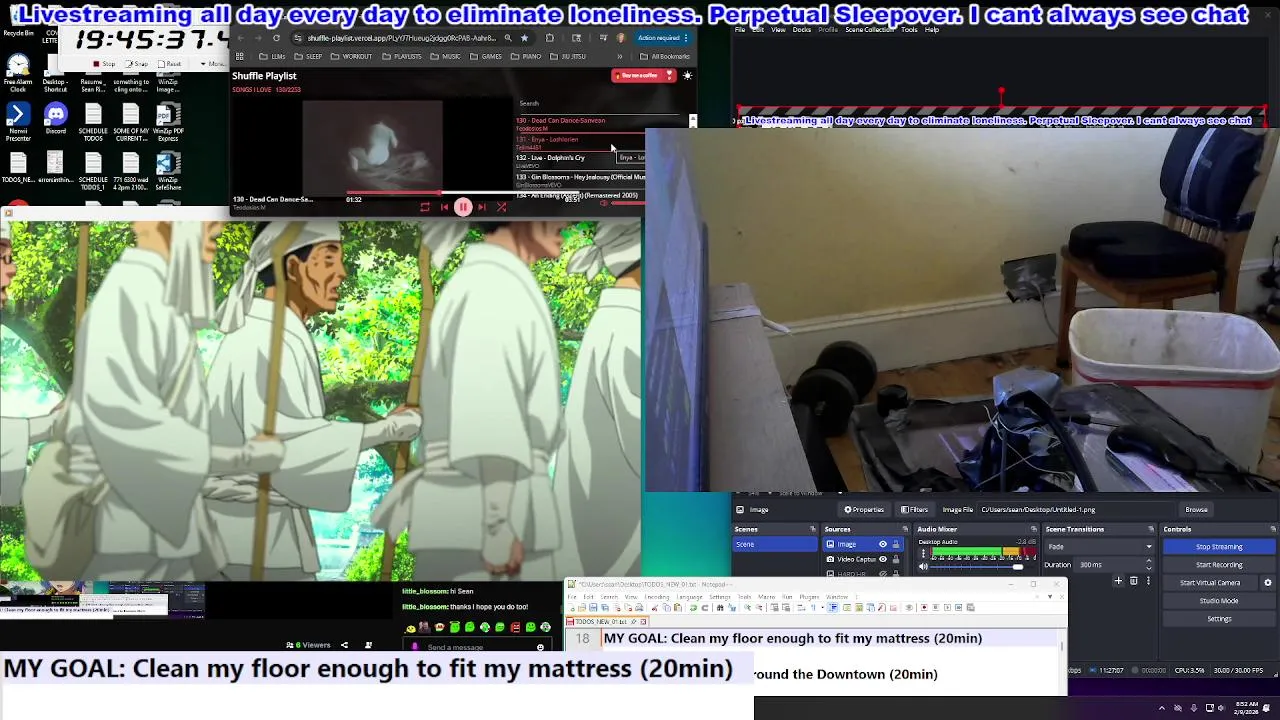The image size is (1280, 720).
Task: Open WinZip PDF Express desktop icon
Action: click(x=168, y=121)
